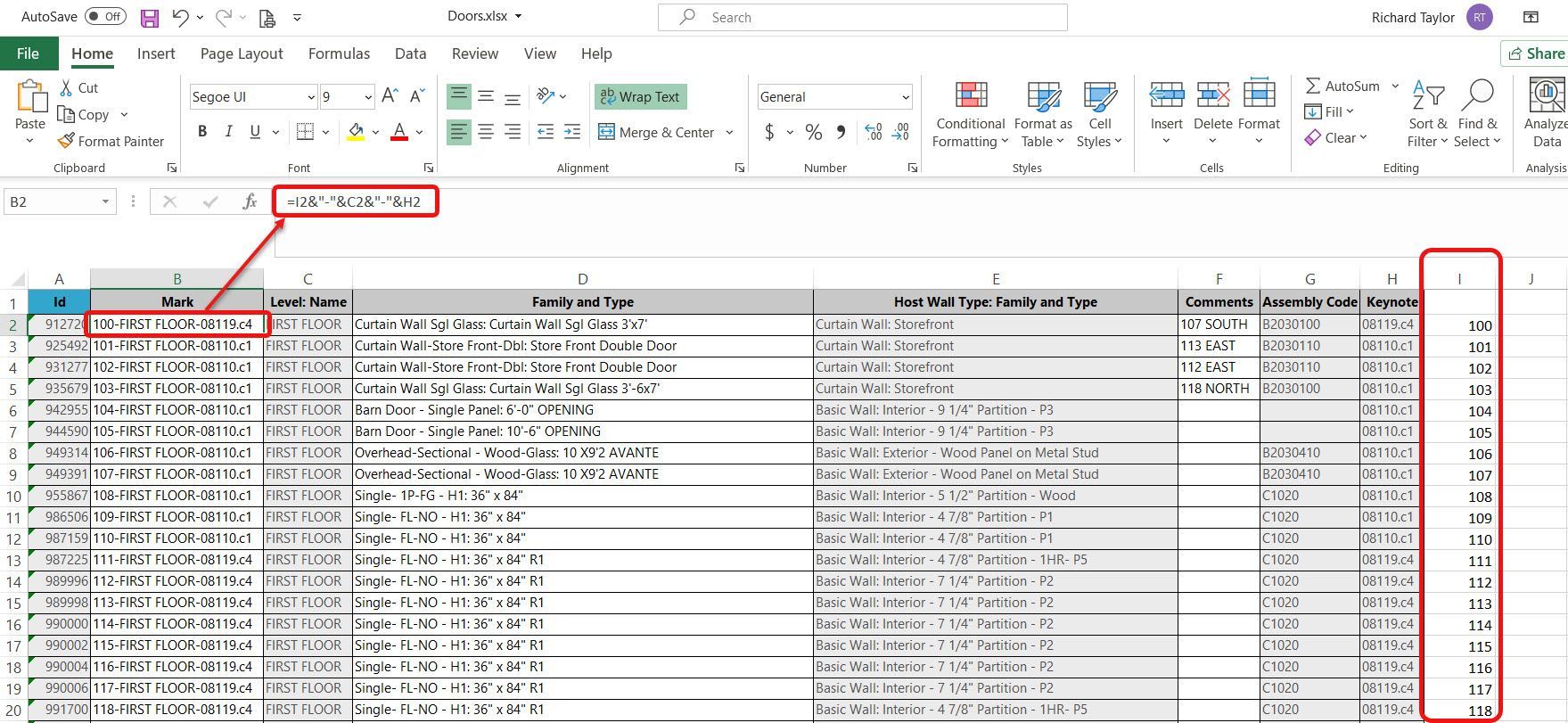Expand Name Box dropdown arrow
Image resolution: width=1568 pixels, height=723 pixels.
[105, 202]
